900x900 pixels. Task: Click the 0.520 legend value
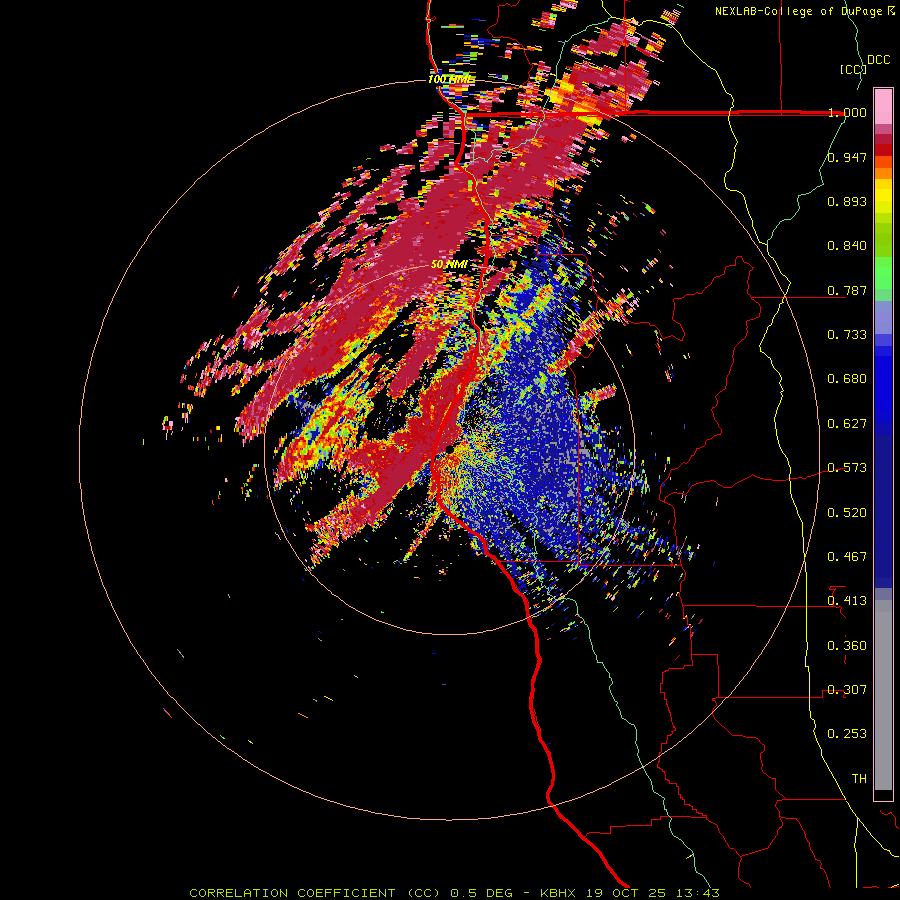pyautogui.click(x=847, y=513)
